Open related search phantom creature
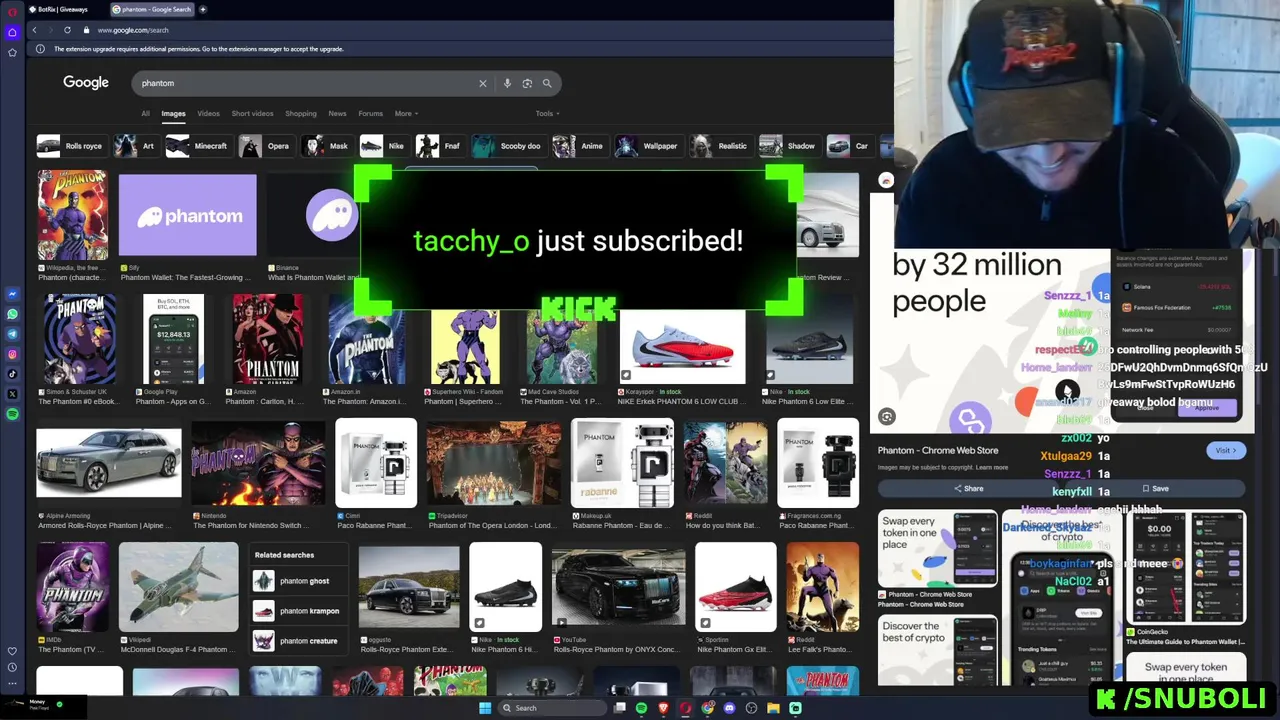1280x720 pixels. (x=298, y=641)
